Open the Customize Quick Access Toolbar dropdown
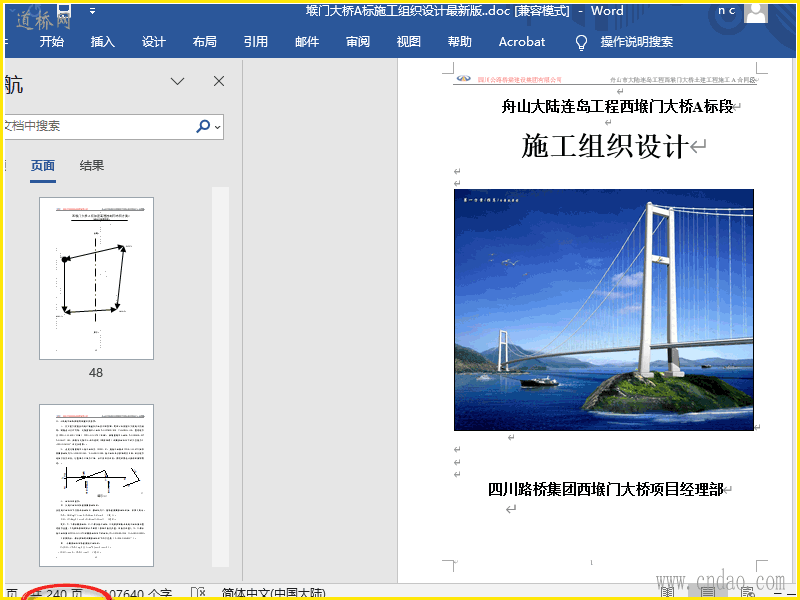 pyautogui.click(x=92, y=11)
